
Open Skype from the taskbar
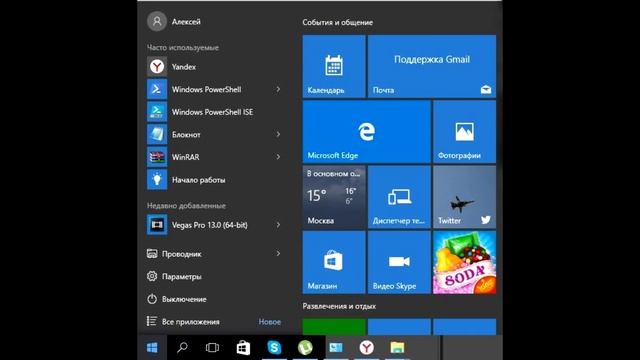click(x=274, y=348)
